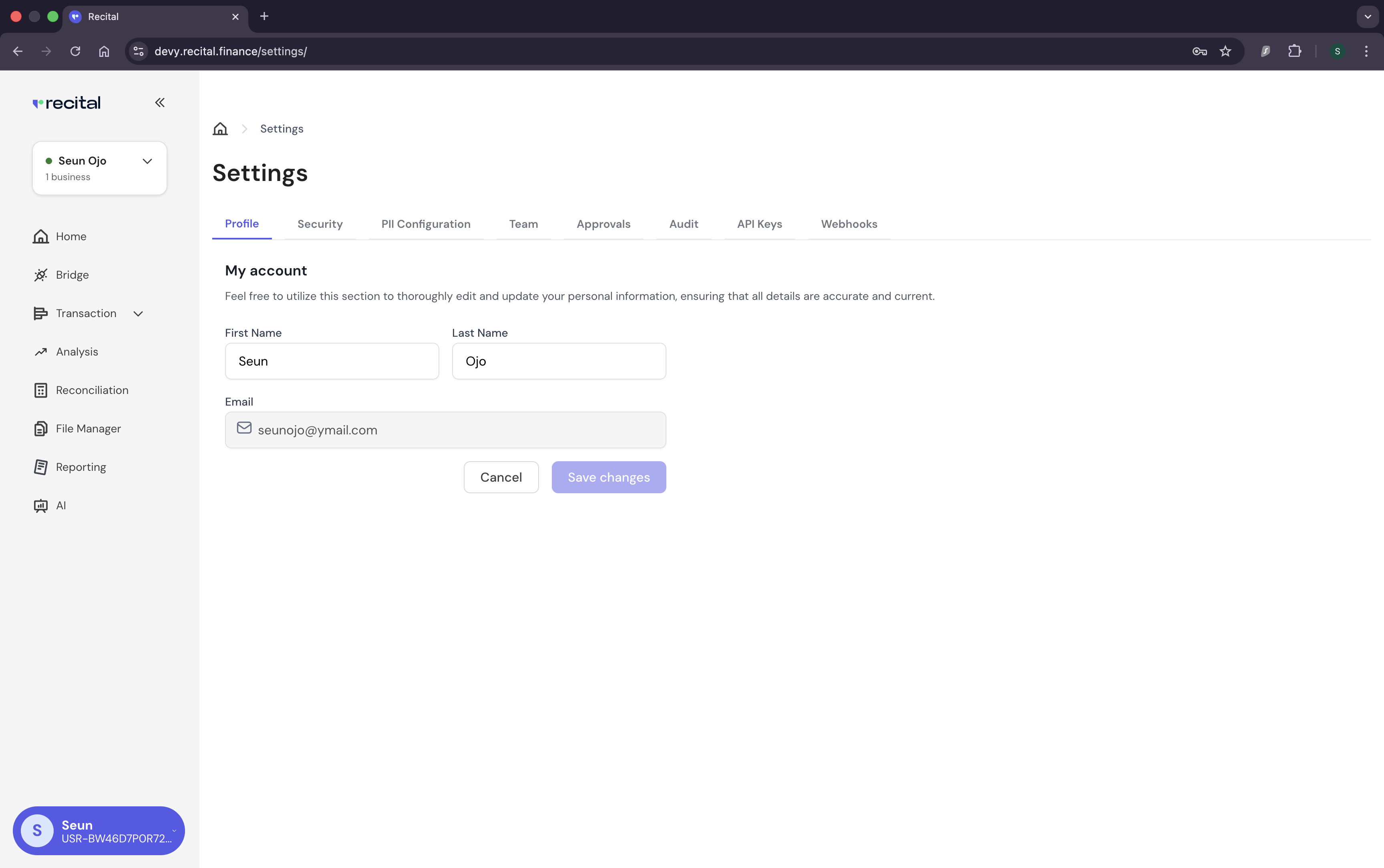
Task: Open Reconciliation from the sidebar
Action: coord(92,390)
